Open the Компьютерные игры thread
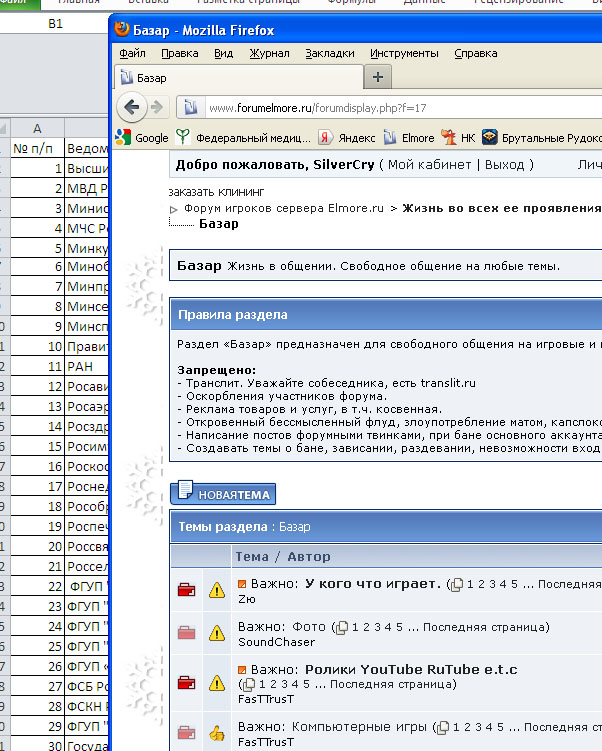This screenshot has width=602, height=751. point(359,727)
